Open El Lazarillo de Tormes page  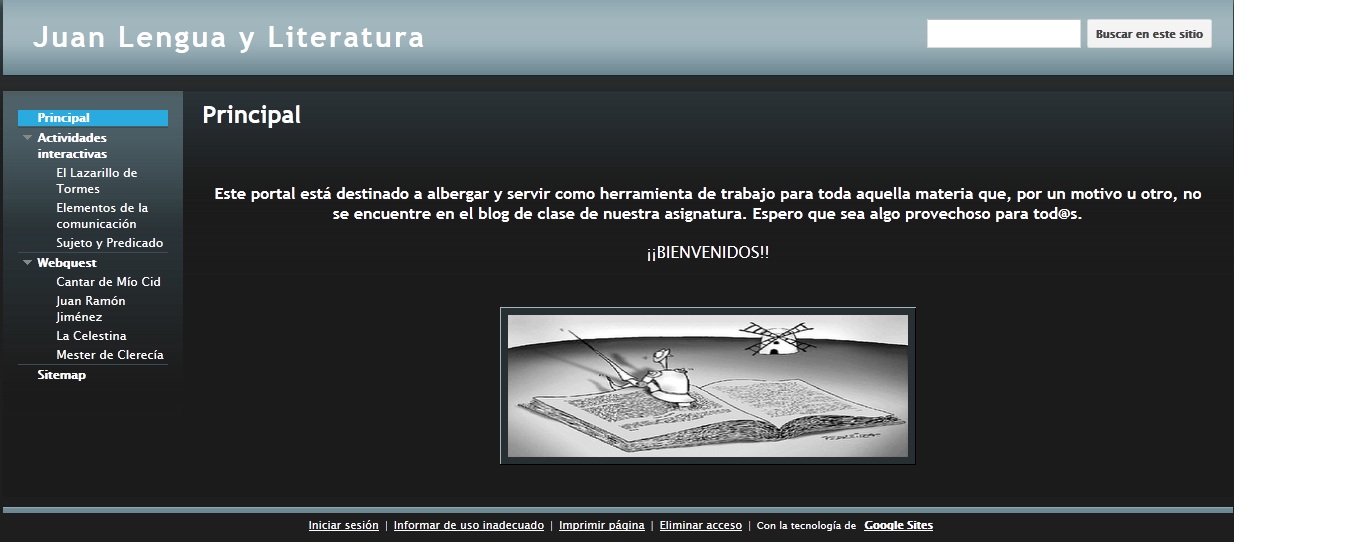click(x=96, y=181)
